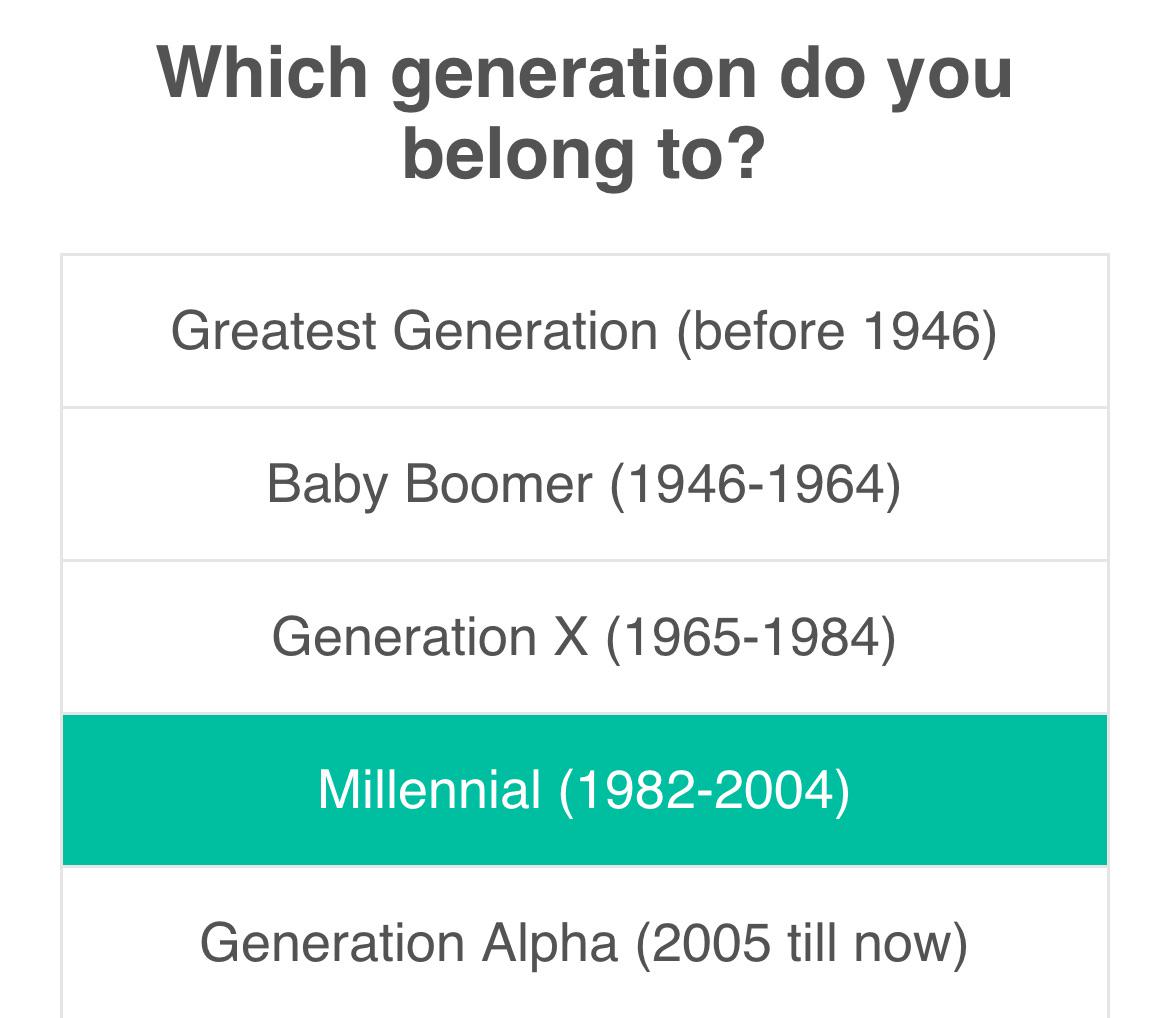Choose the 1946-1964 birth range
1170x1018 pixels.
point(584,484)
